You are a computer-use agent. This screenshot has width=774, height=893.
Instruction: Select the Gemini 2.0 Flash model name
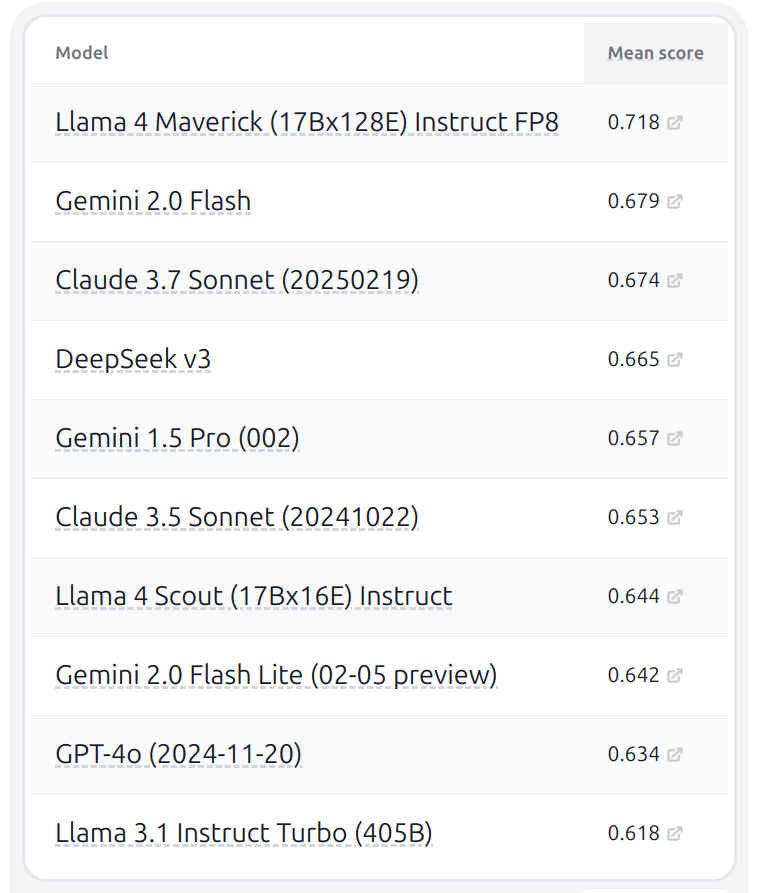click(153, 201)
